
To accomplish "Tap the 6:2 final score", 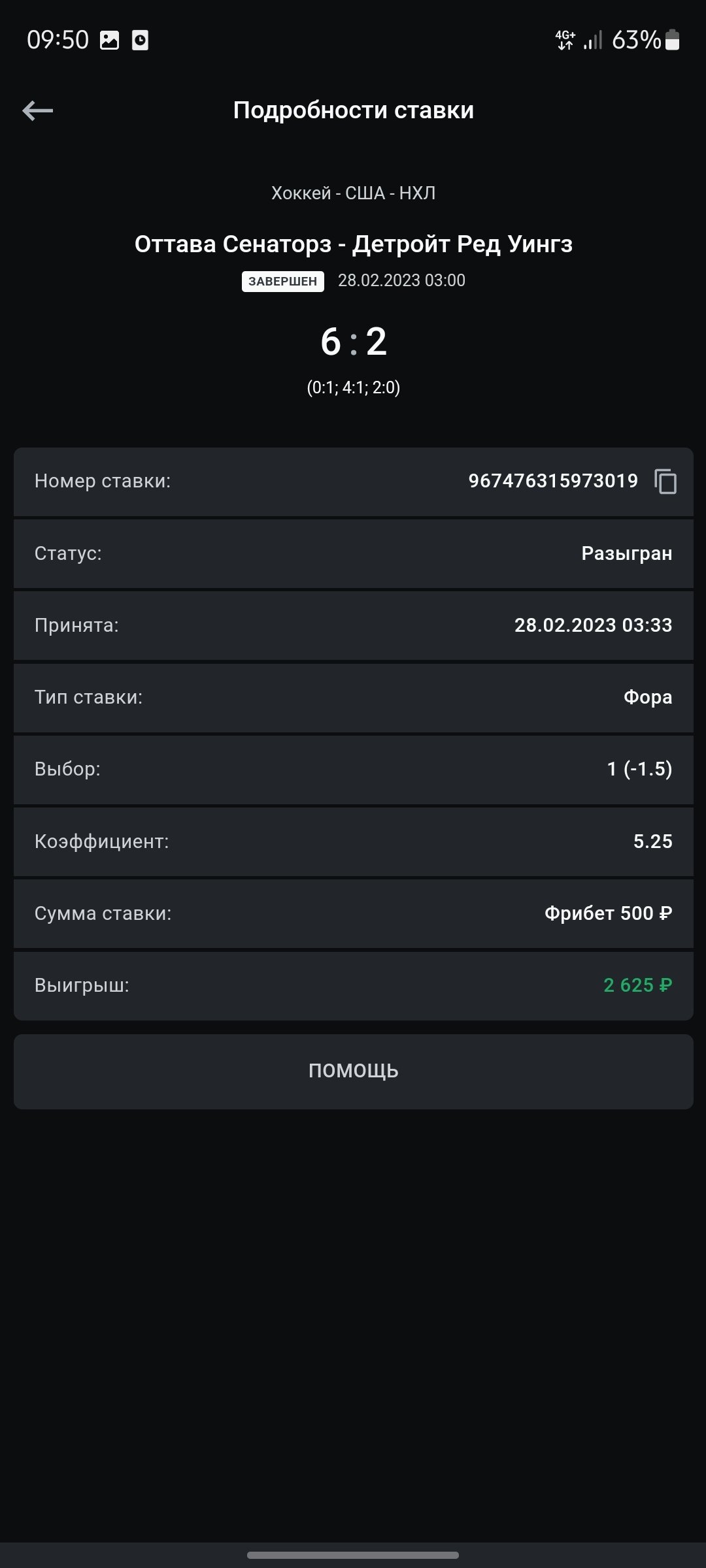I will click(x=353, y=342).
